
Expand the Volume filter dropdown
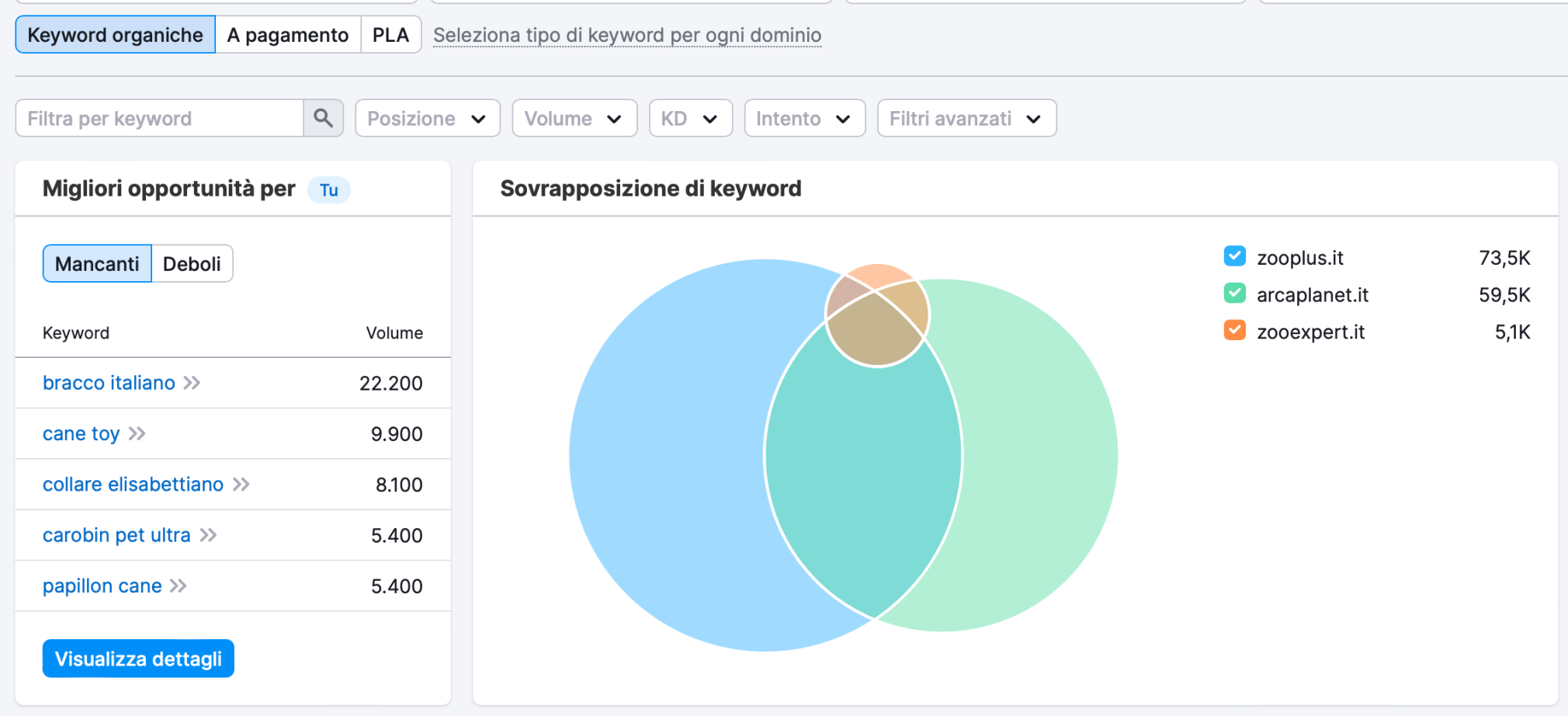(x=574, y=118)
